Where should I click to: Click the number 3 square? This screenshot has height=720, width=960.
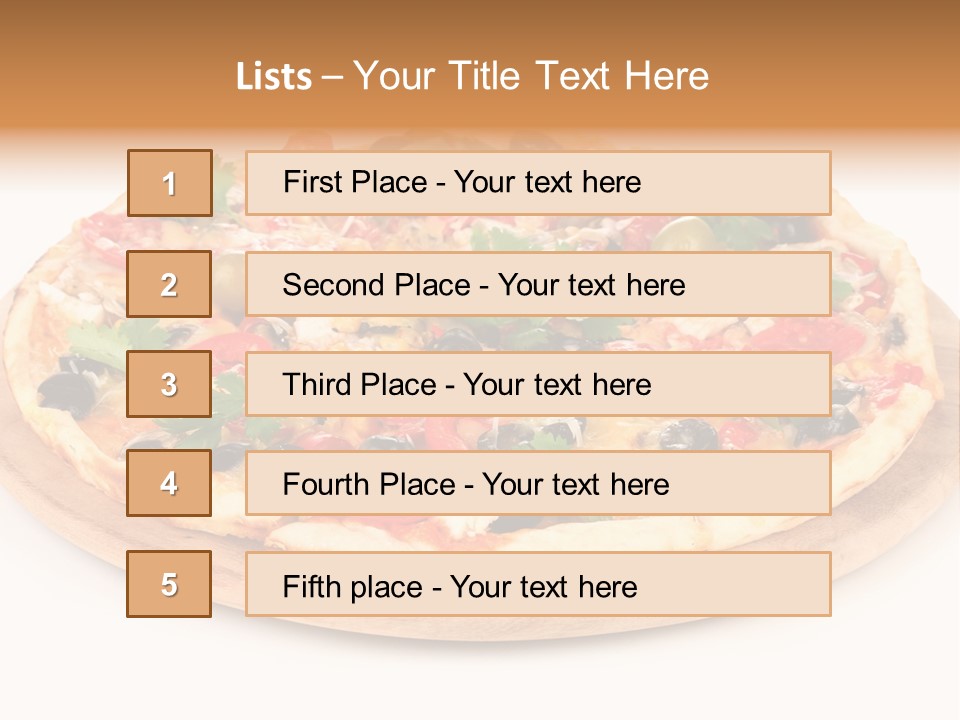coord(169,384)
